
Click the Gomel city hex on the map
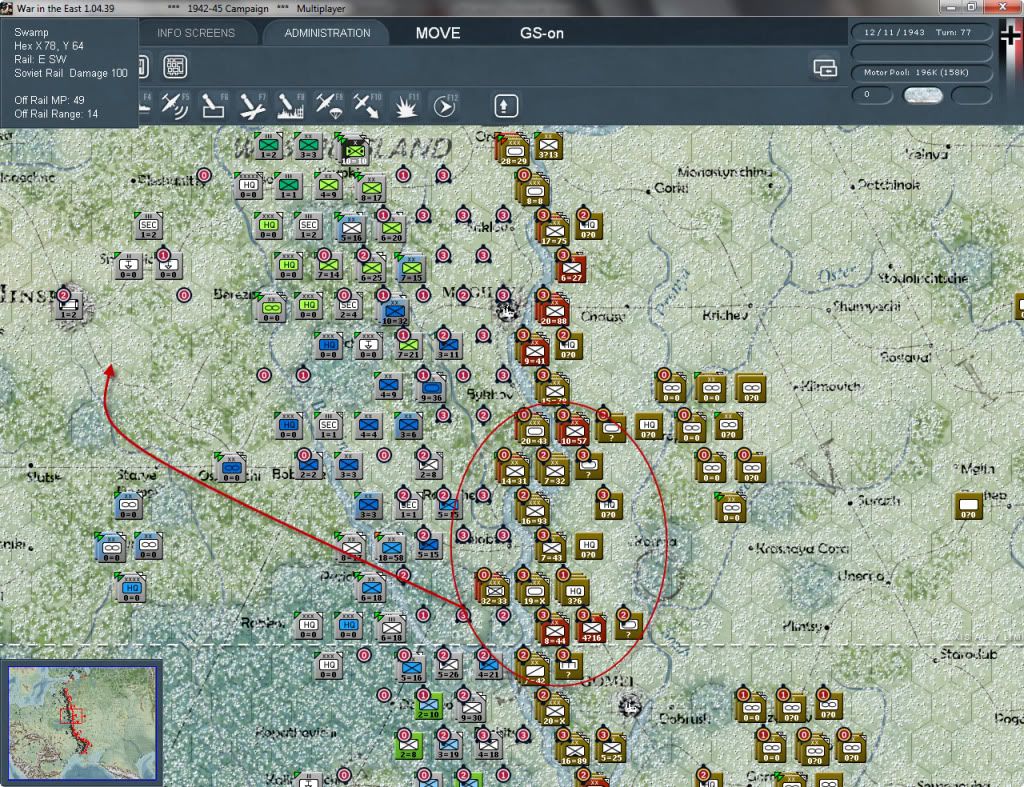point(629,705)
